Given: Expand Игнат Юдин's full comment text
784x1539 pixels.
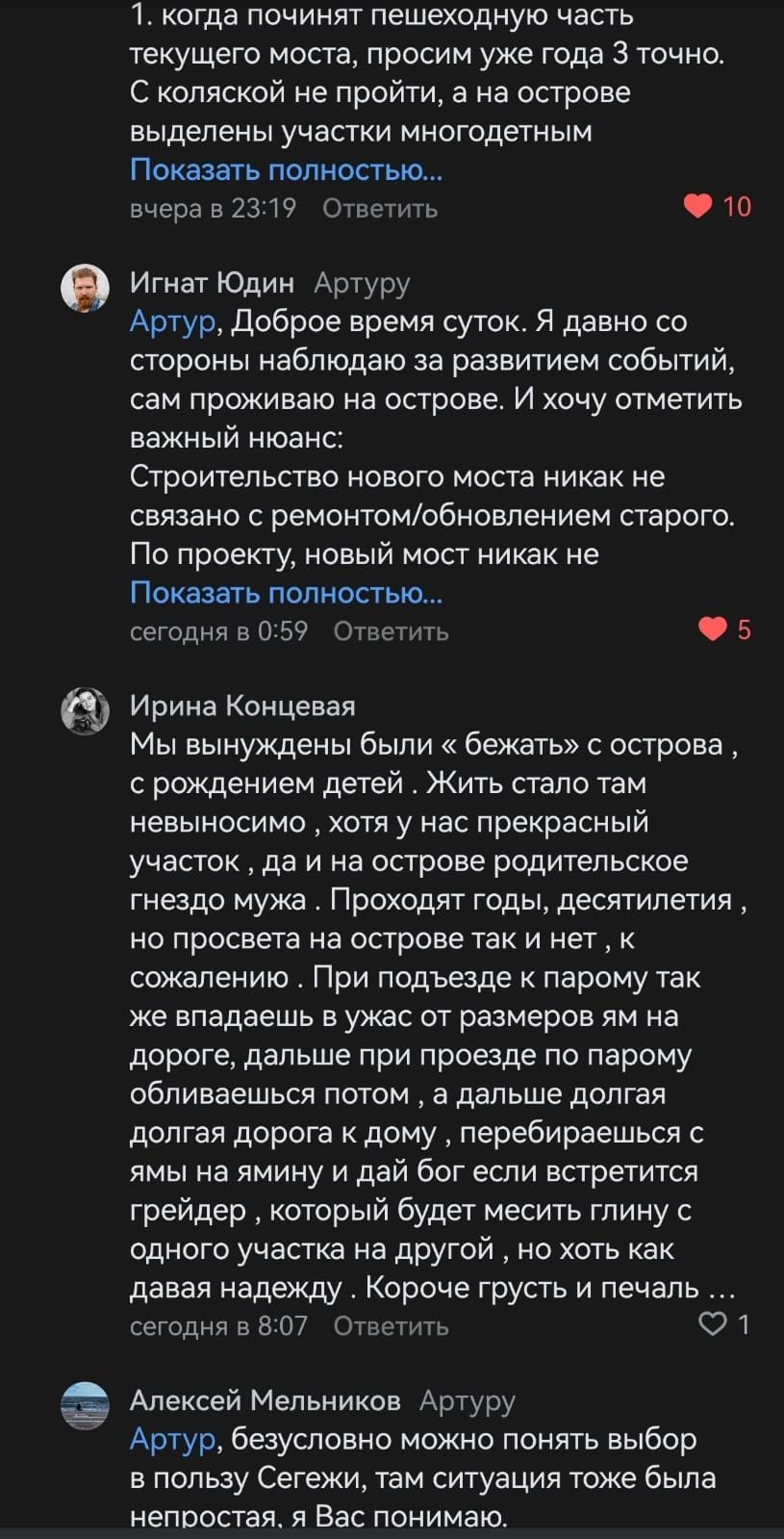Looking at the screenshot, I should [x=286, y=593].
